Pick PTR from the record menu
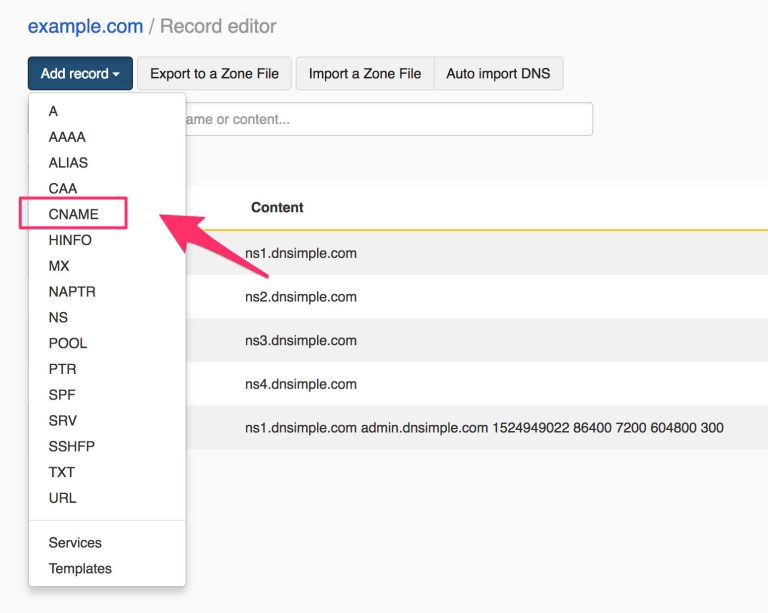 62,369
